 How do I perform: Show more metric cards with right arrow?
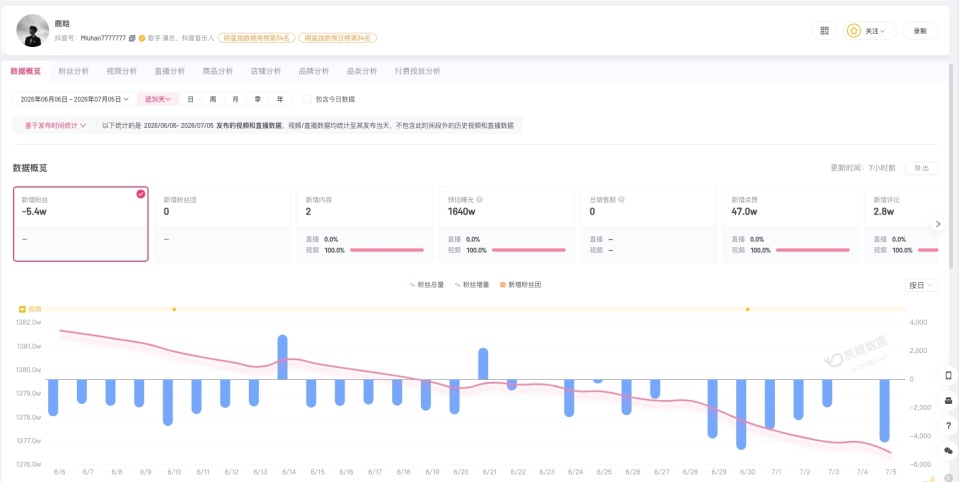point(938,224)
